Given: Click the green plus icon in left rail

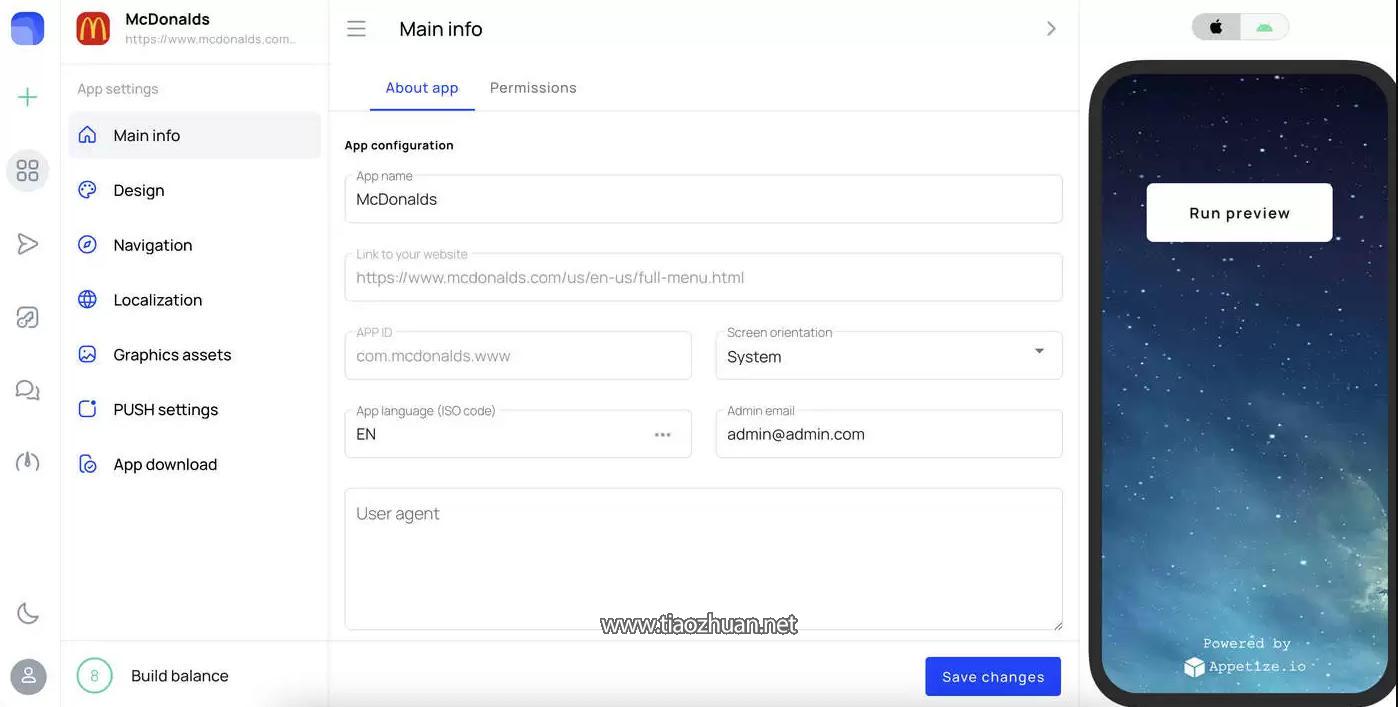Looking at the screenshot, I should tap(28, 97).
